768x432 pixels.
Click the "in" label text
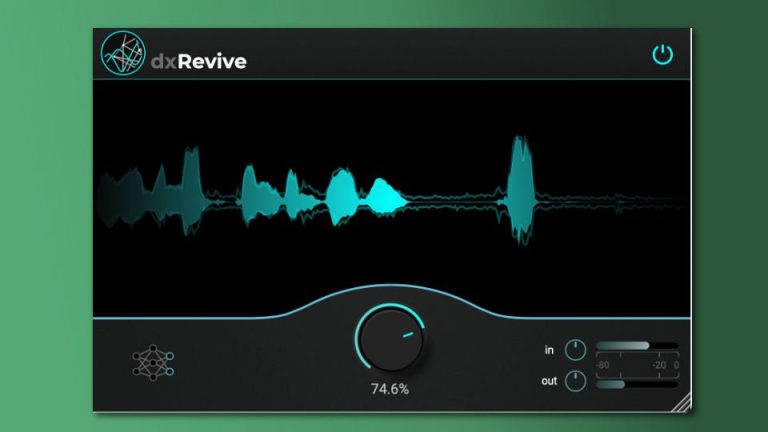coord(549,350)
